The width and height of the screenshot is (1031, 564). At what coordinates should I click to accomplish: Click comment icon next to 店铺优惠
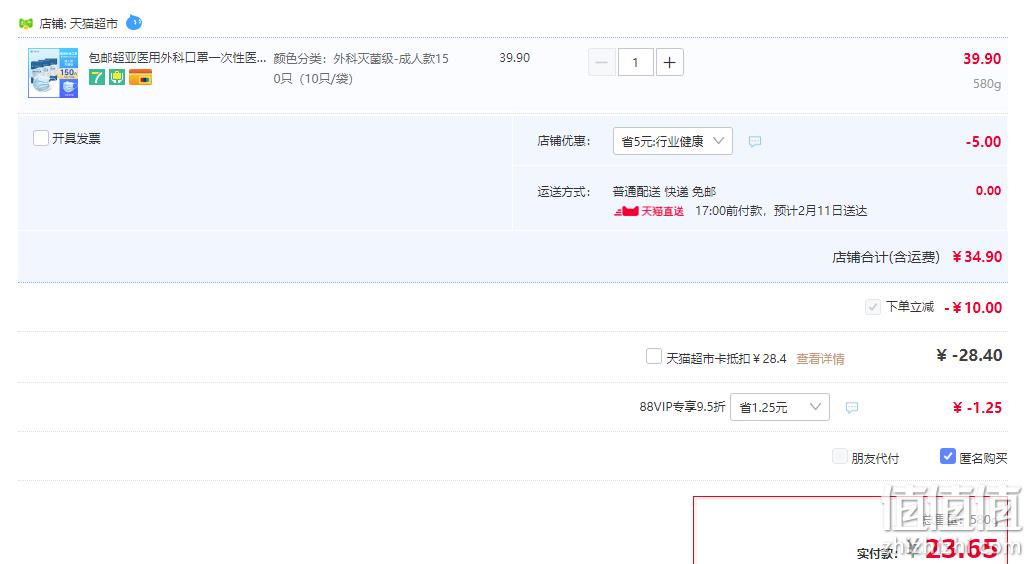click(755, 141)
